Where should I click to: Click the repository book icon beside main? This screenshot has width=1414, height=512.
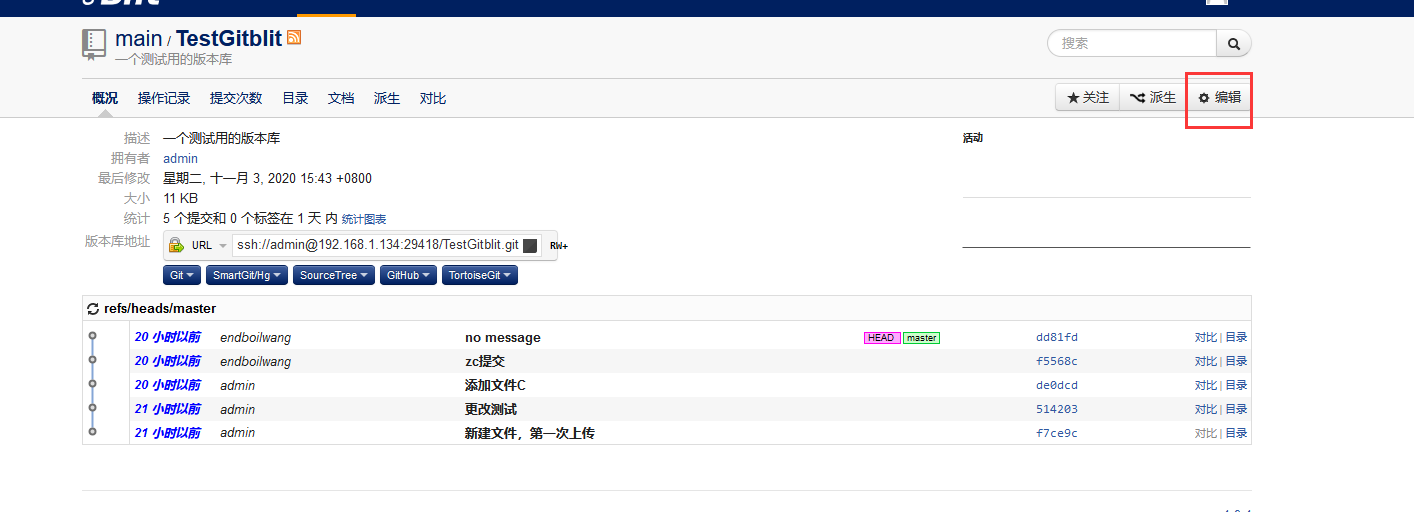(x=94, y=43)
